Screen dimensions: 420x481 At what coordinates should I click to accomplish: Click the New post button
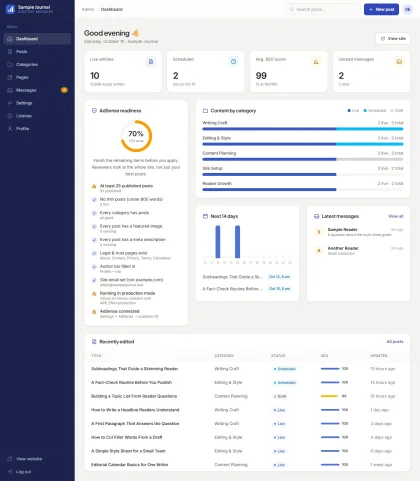coord(381,9)
